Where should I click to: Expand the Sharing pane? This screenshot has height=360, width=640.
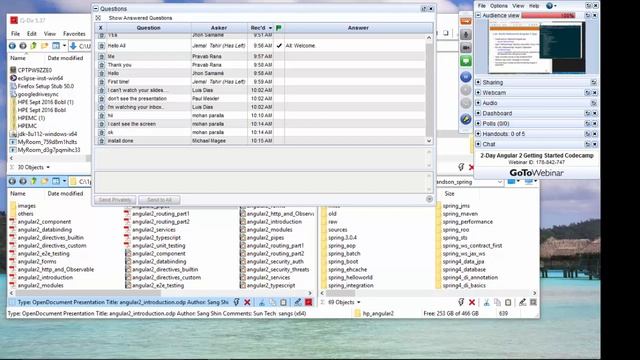coord(478,82)
